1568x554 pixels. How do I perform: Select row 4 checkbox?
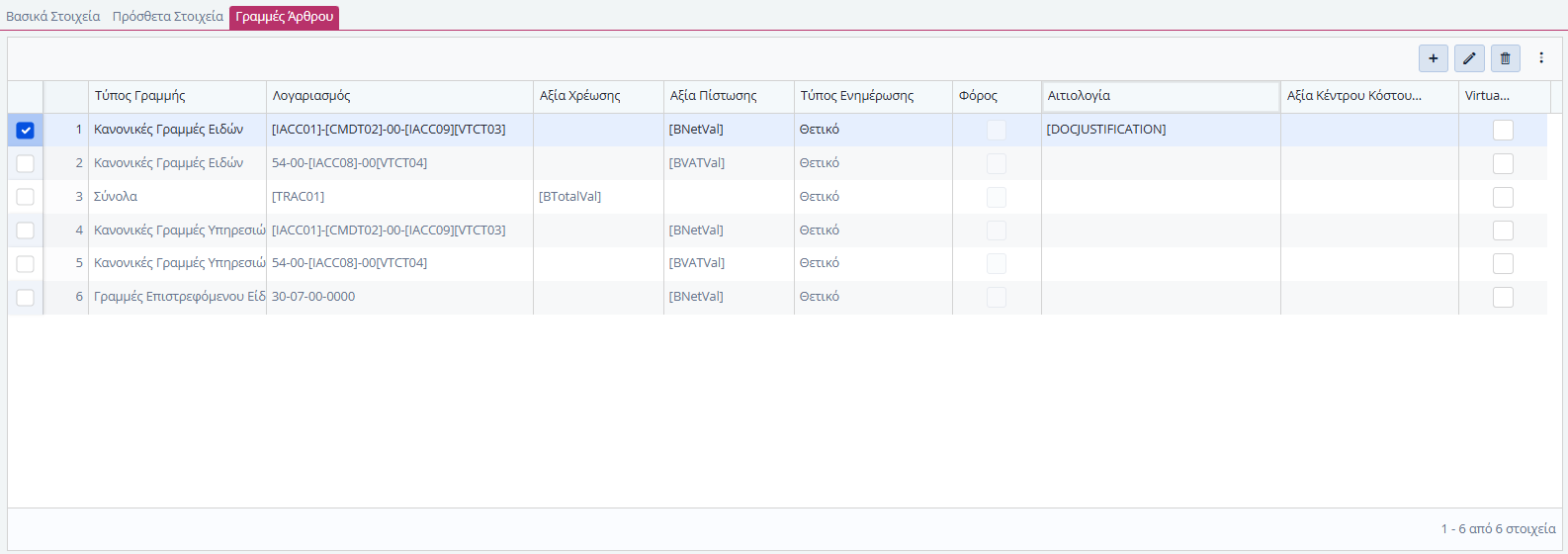[26, 231]
